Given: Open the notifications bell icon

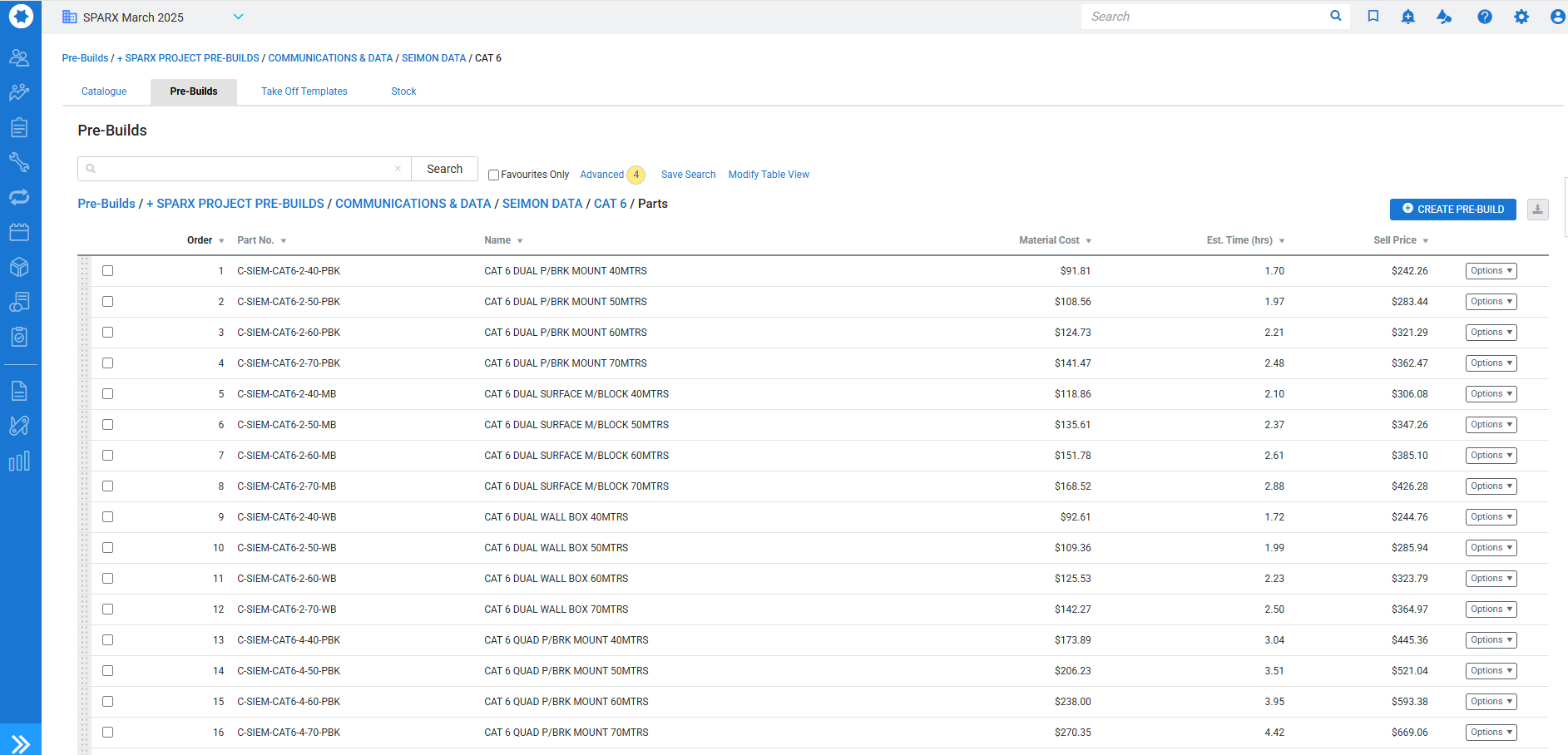Looking at the screenshot, I should coord(1408,17).
